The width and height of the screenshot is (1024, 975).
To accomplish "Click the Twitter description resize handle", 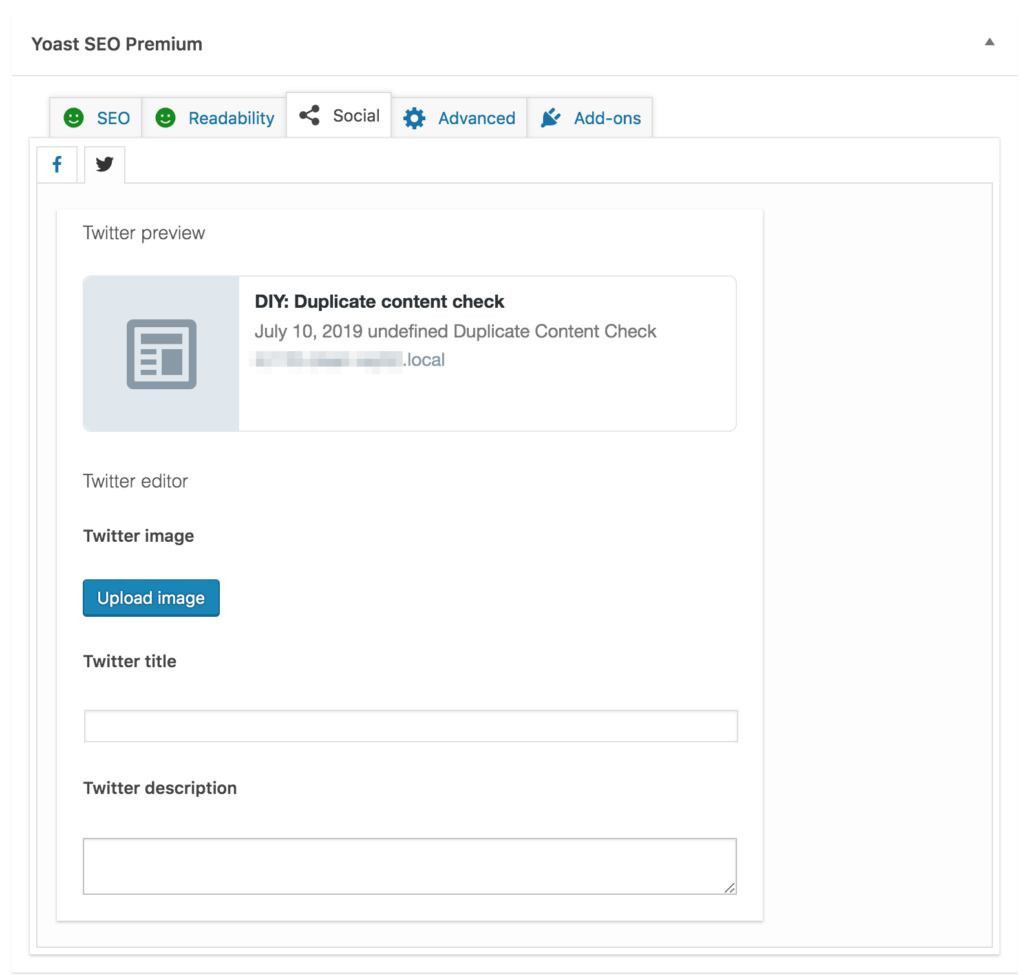I will [729, 887].
